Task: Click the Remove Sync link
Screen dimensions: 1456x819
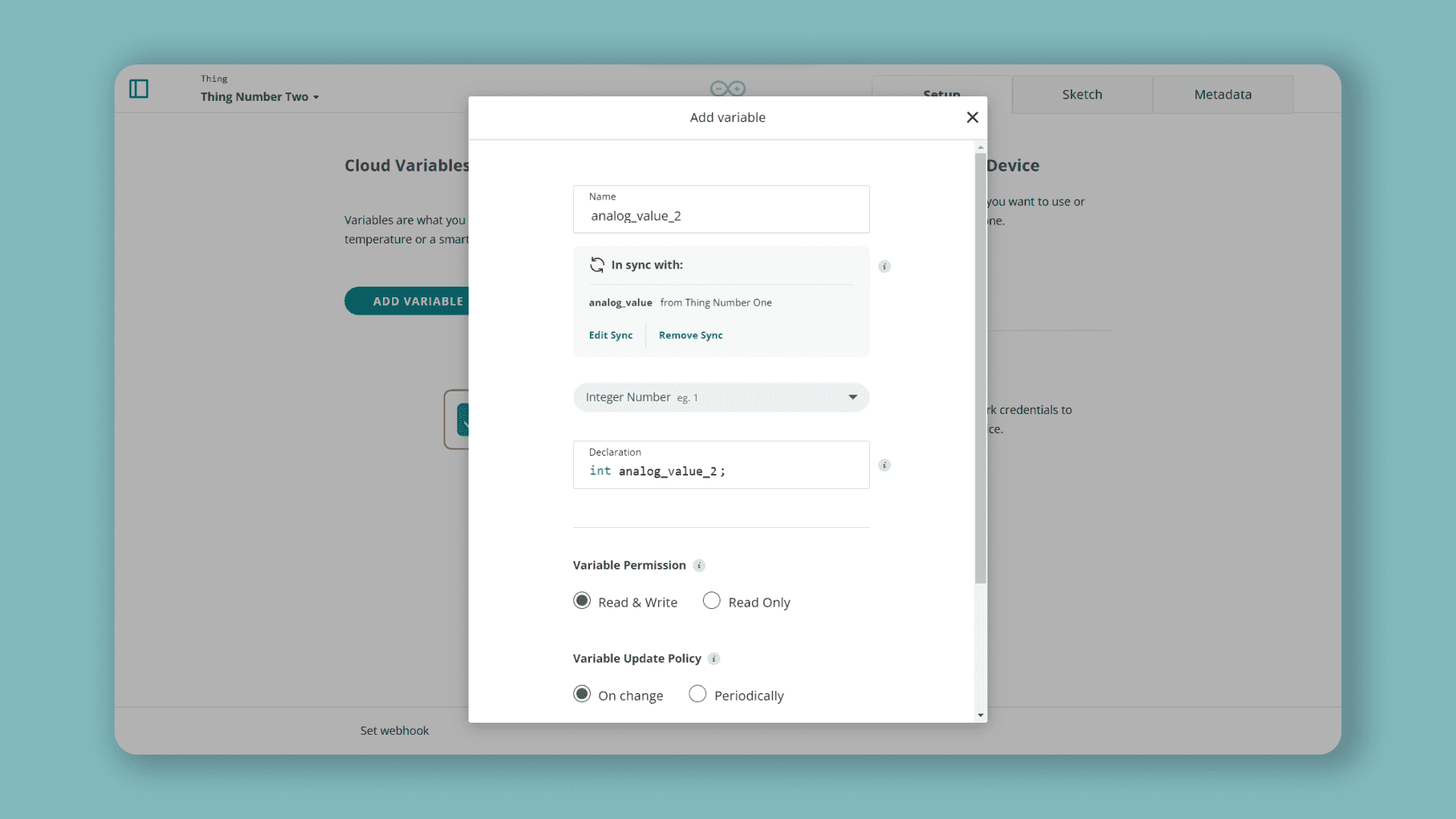Action: coord(690,335)
